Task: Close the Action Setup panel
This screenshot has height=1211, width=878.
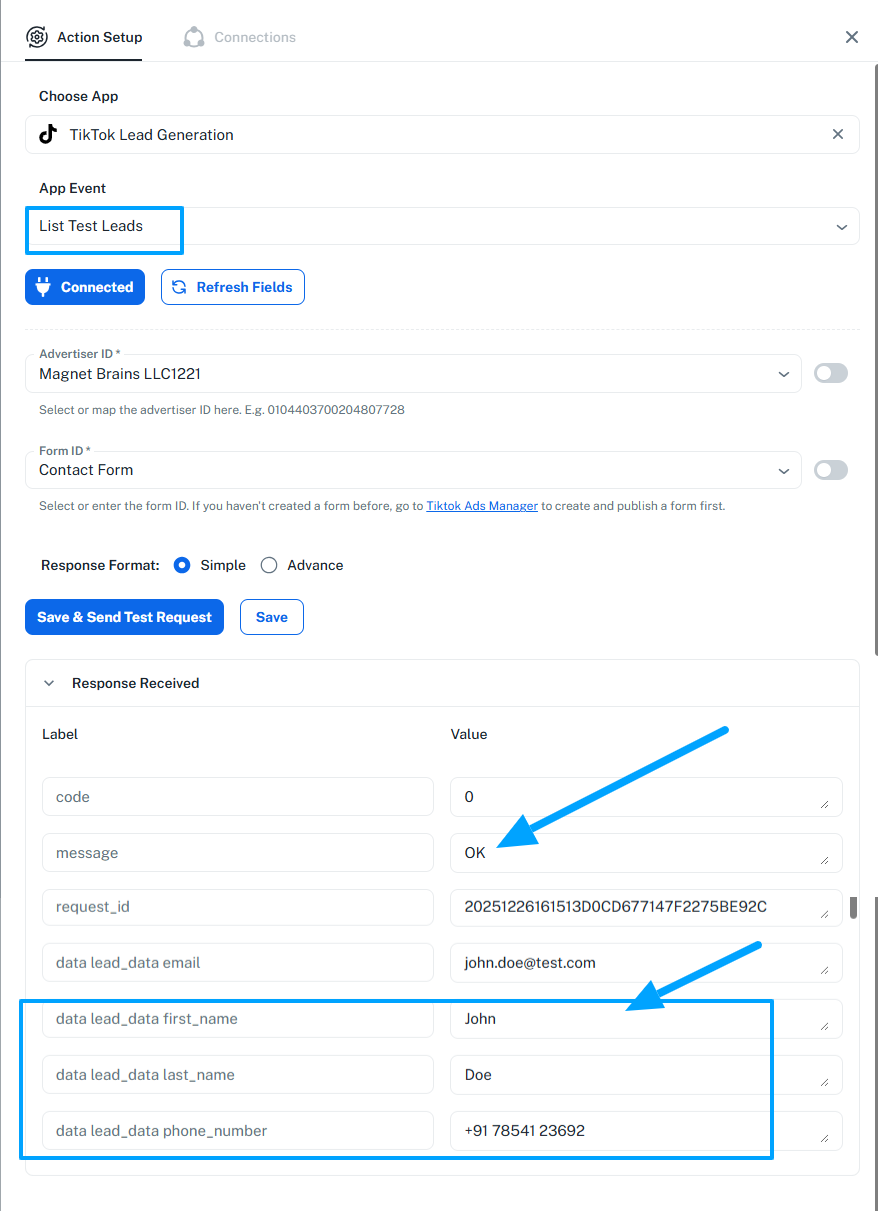Action: (852, 37)
